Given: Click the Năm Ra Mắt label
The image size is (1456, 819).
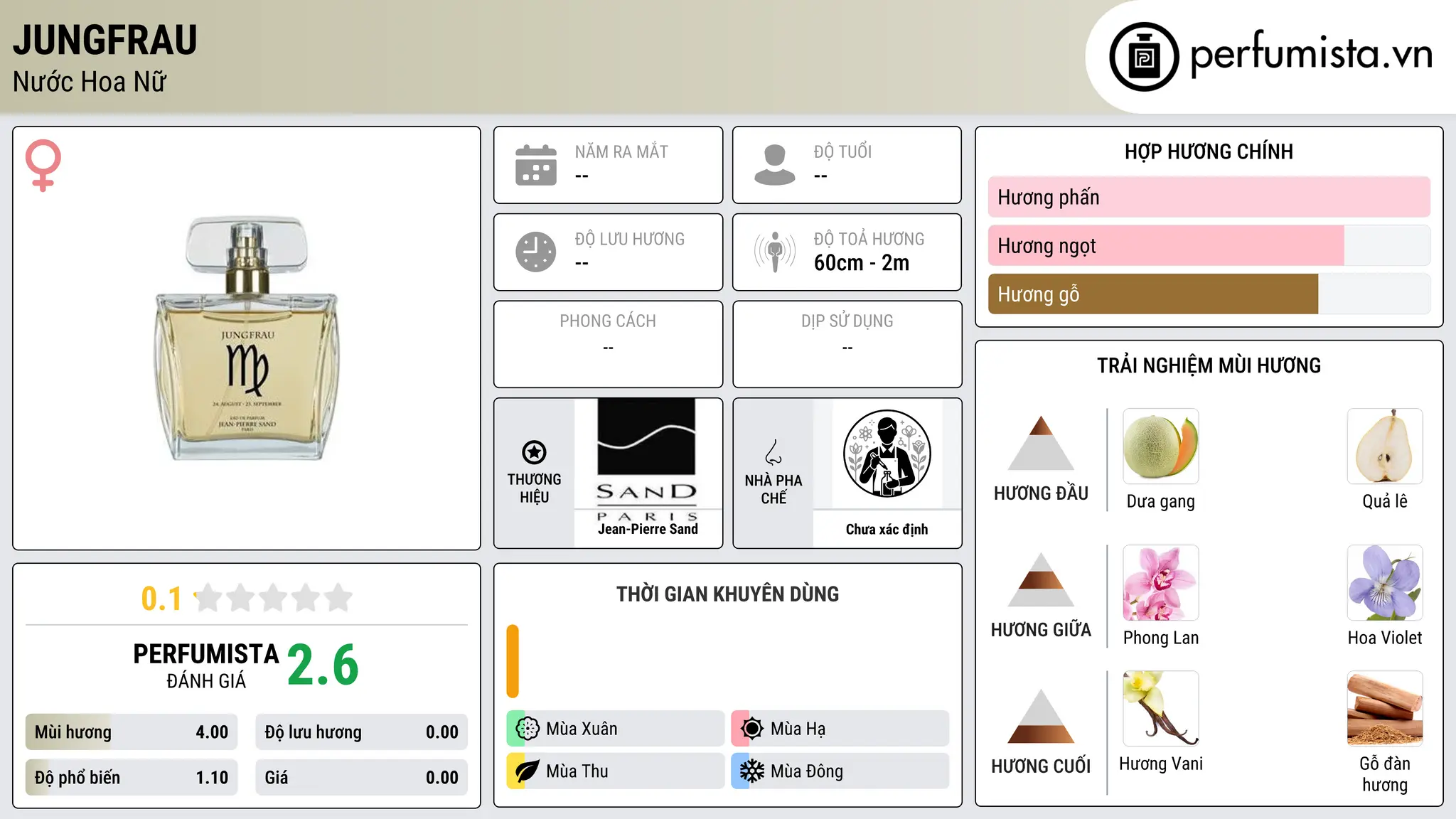Looking at the screenshot, I should click(621, 152).
